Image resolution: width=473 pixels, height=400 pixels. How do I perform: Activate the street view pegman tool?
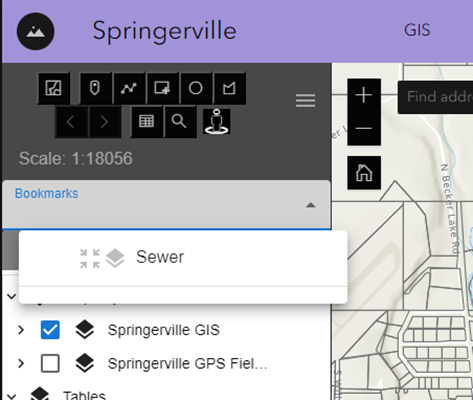pyautogui.click(x=217, y=121)
